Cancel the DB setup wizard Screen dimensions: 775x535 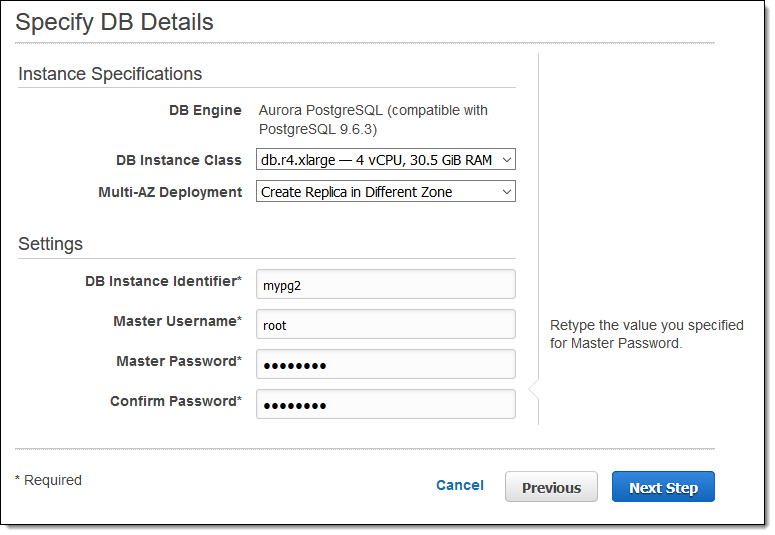point(460,485)
